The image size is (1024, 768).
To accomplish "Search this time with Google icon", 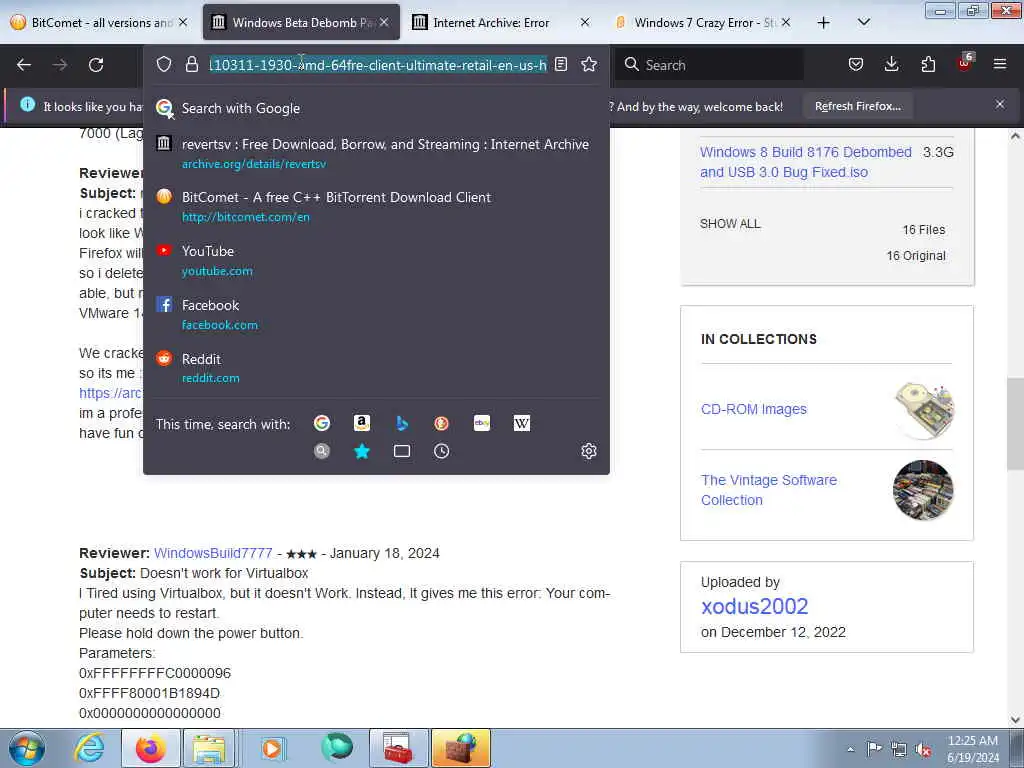I will pyautogui.click(x=322, y=423).
